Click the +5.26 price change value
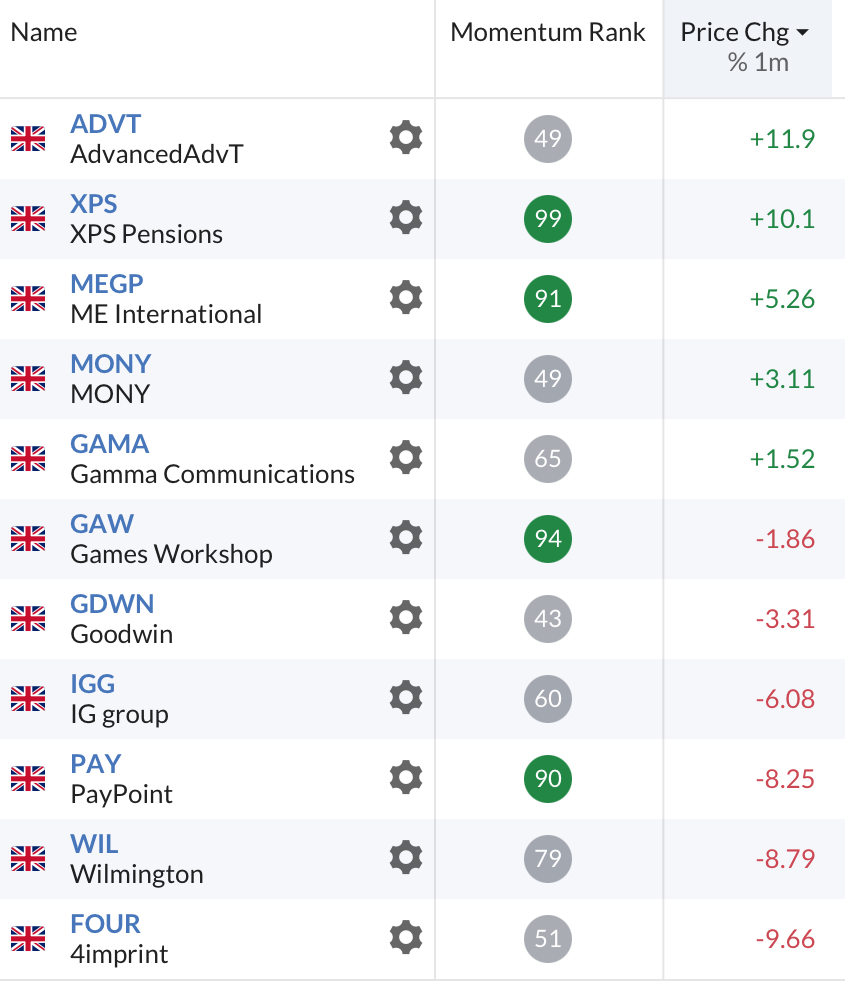 click(x=782, y=299)
